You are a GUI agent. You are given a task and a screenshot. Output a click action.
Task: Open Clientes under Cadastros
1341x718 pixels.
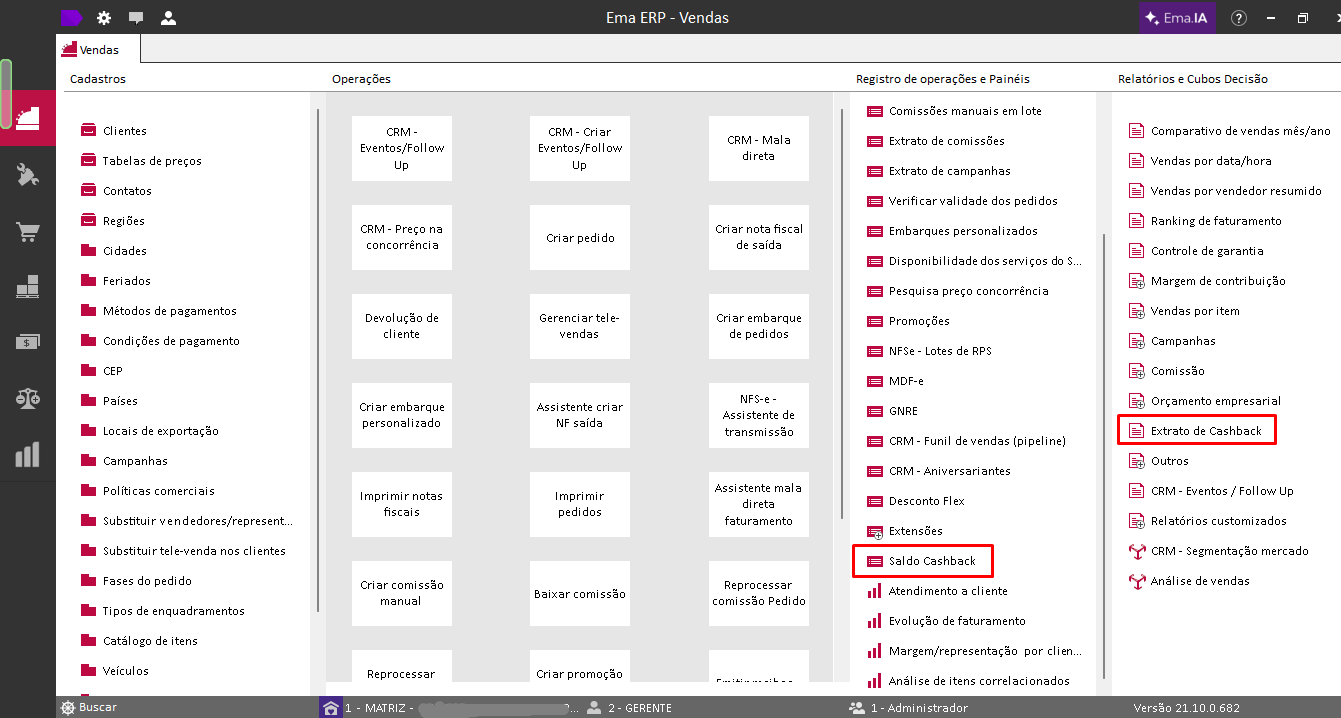125,131
